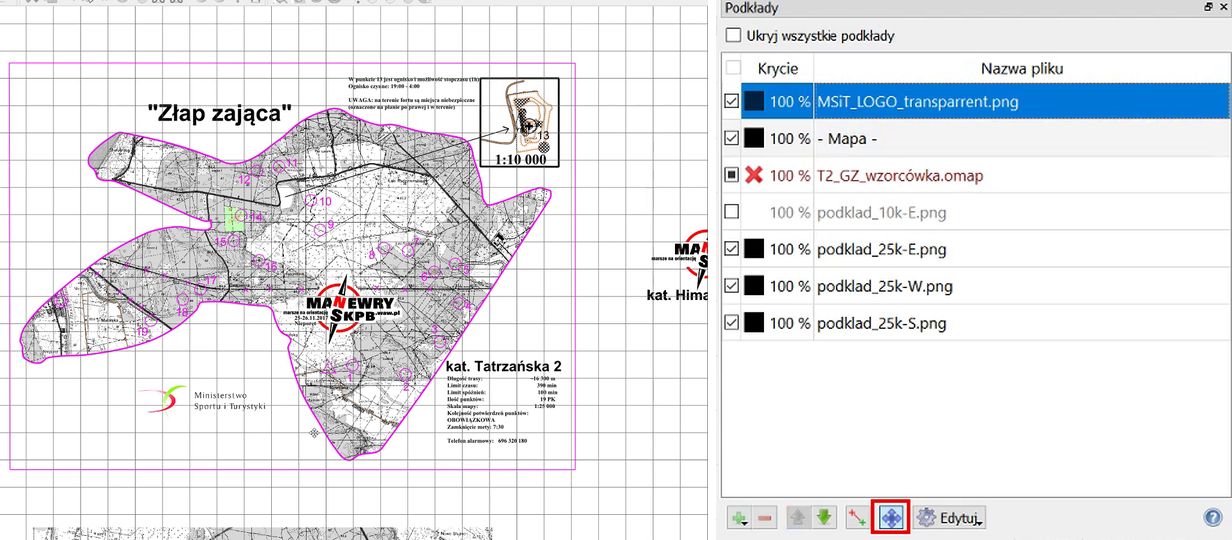Open the help icon in Podkłady panel
The image size is (1232, 540).
(x=1212, y=518)
